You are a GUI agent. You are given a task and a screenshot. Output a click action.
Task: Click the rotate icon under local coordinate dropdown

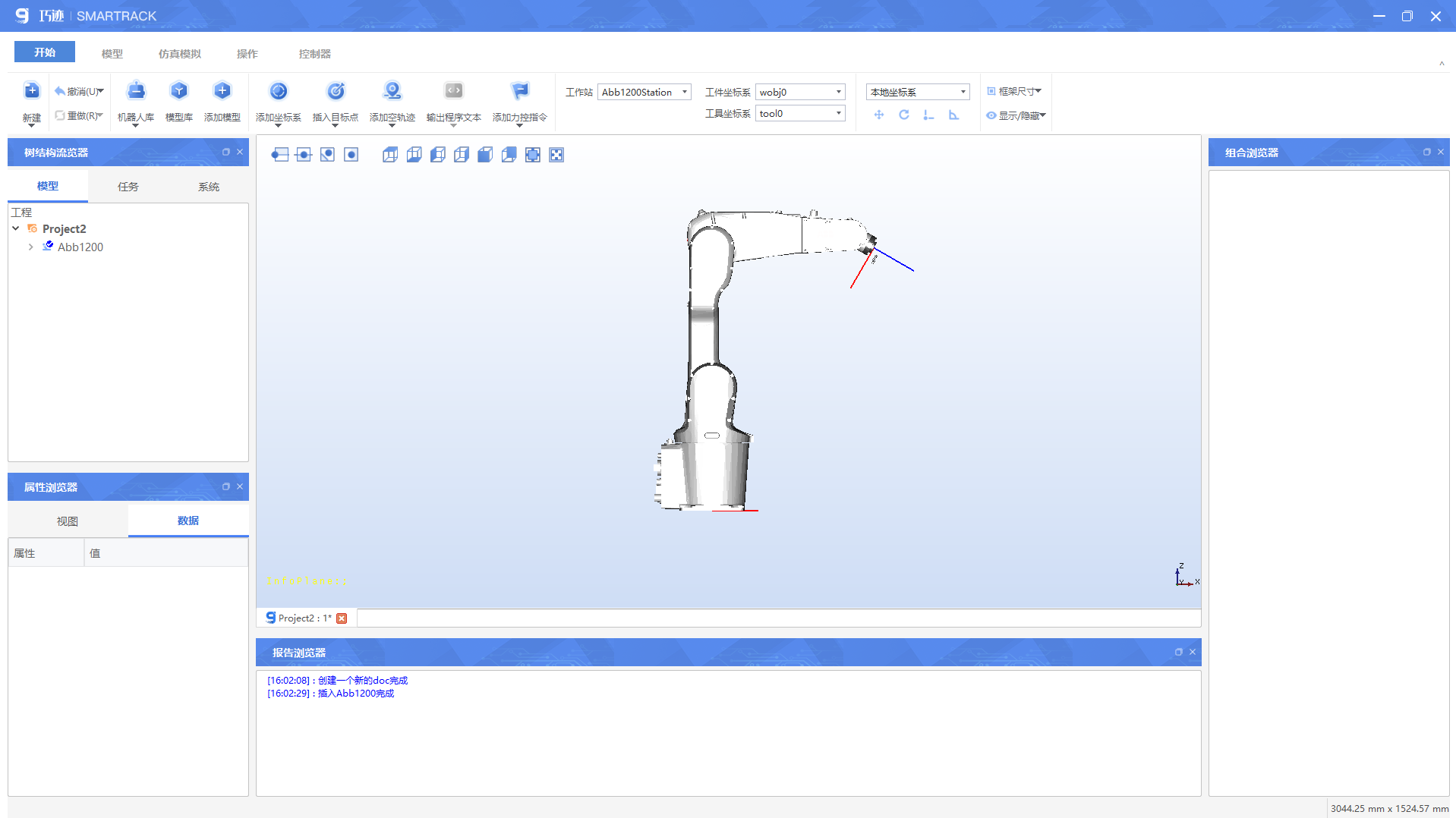pos(903,115)
